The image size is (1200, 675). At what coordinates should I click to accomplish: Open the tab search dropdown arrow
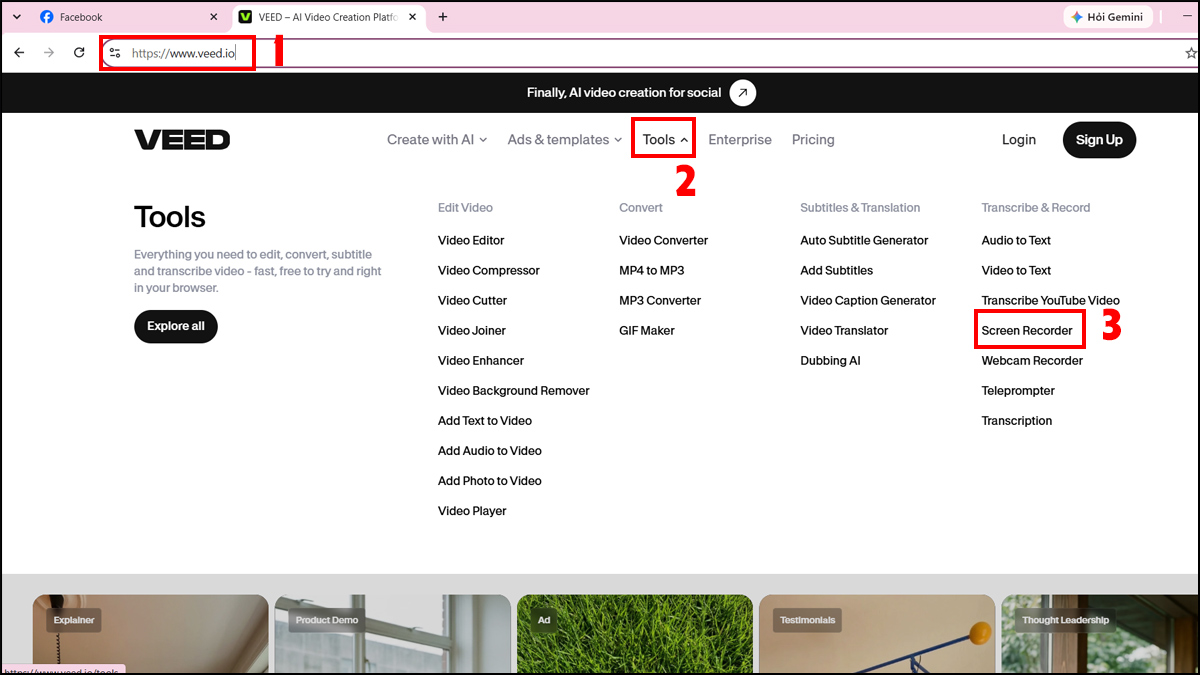point(16,17)
